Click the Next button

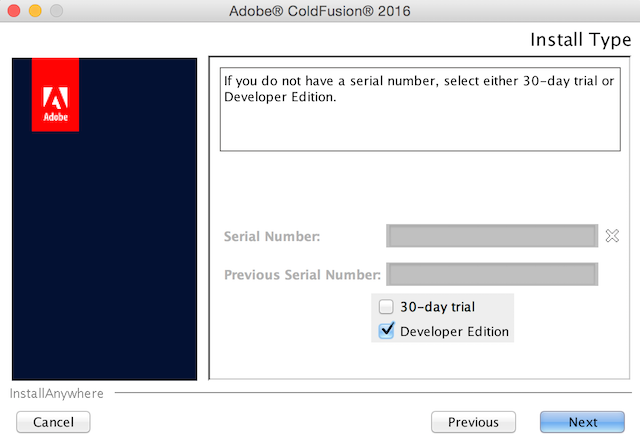pyautogui.click(x=582, y=422)
